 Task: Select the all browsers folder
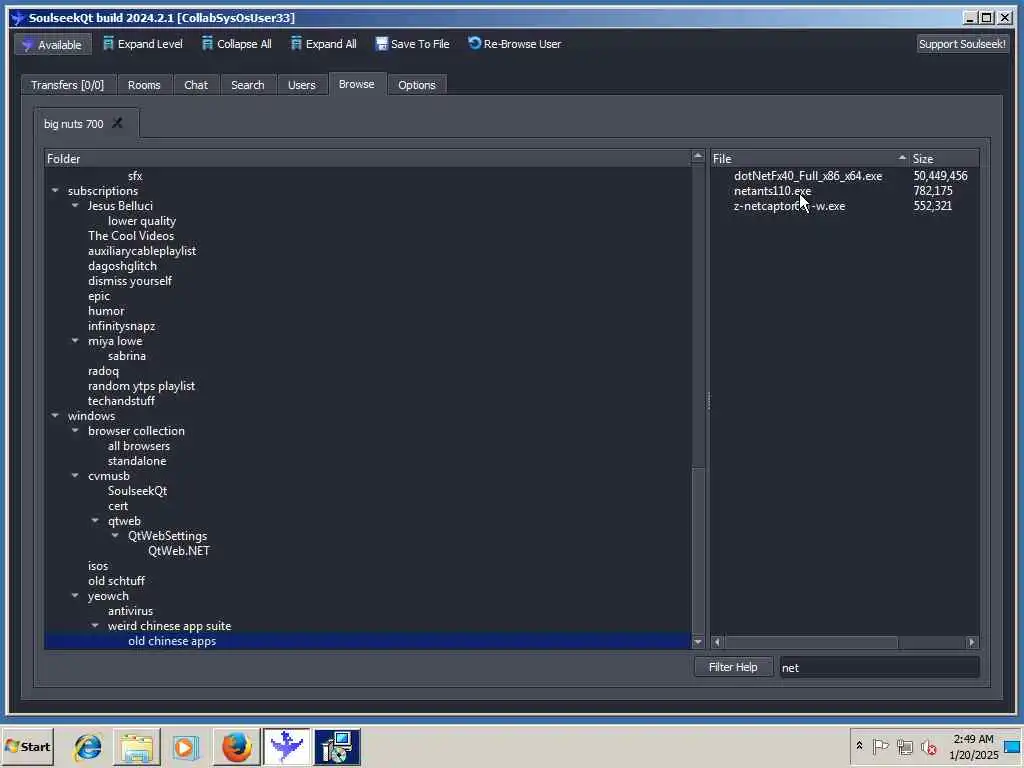click(138, 446)
